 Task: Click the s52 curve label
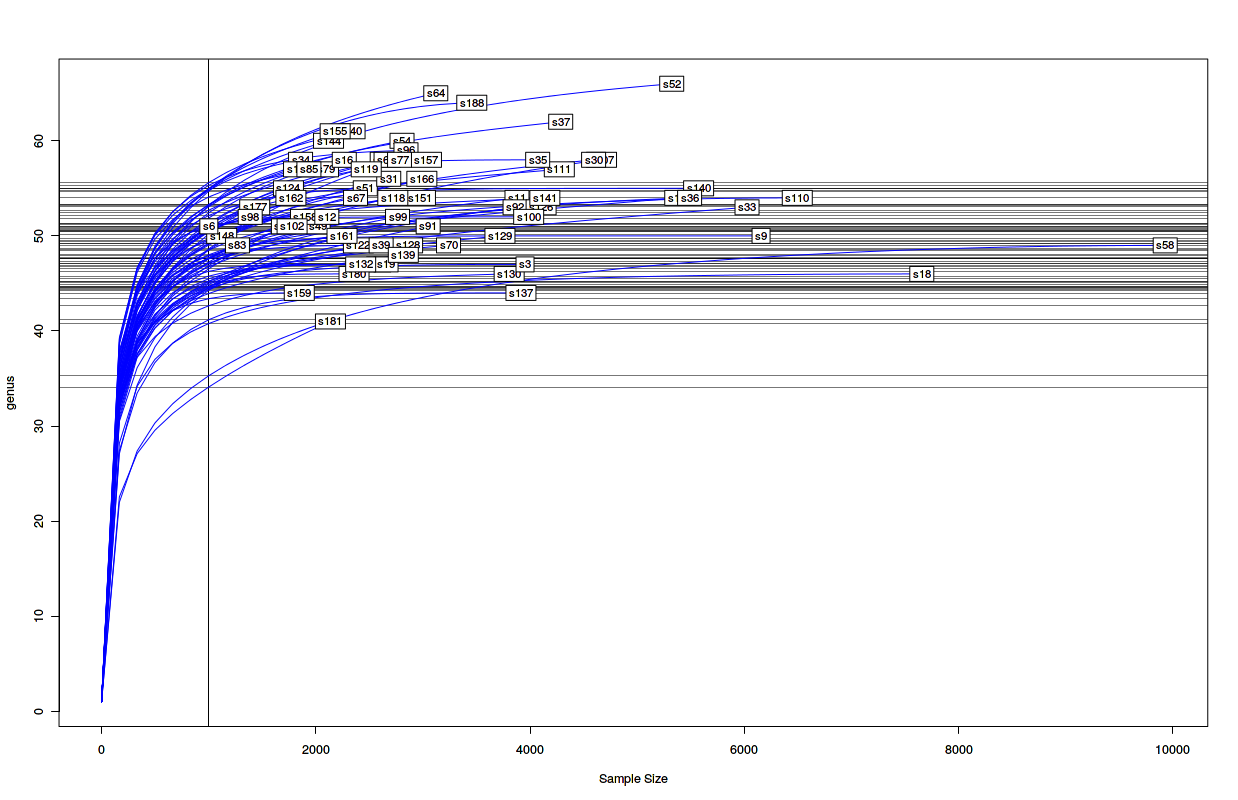tap(671, 84)
